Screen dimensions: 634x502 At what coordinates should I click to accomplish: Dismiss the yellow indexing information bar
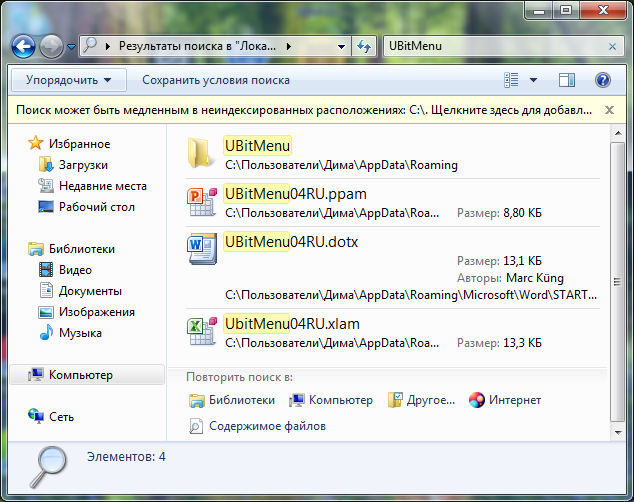point(609,110)
